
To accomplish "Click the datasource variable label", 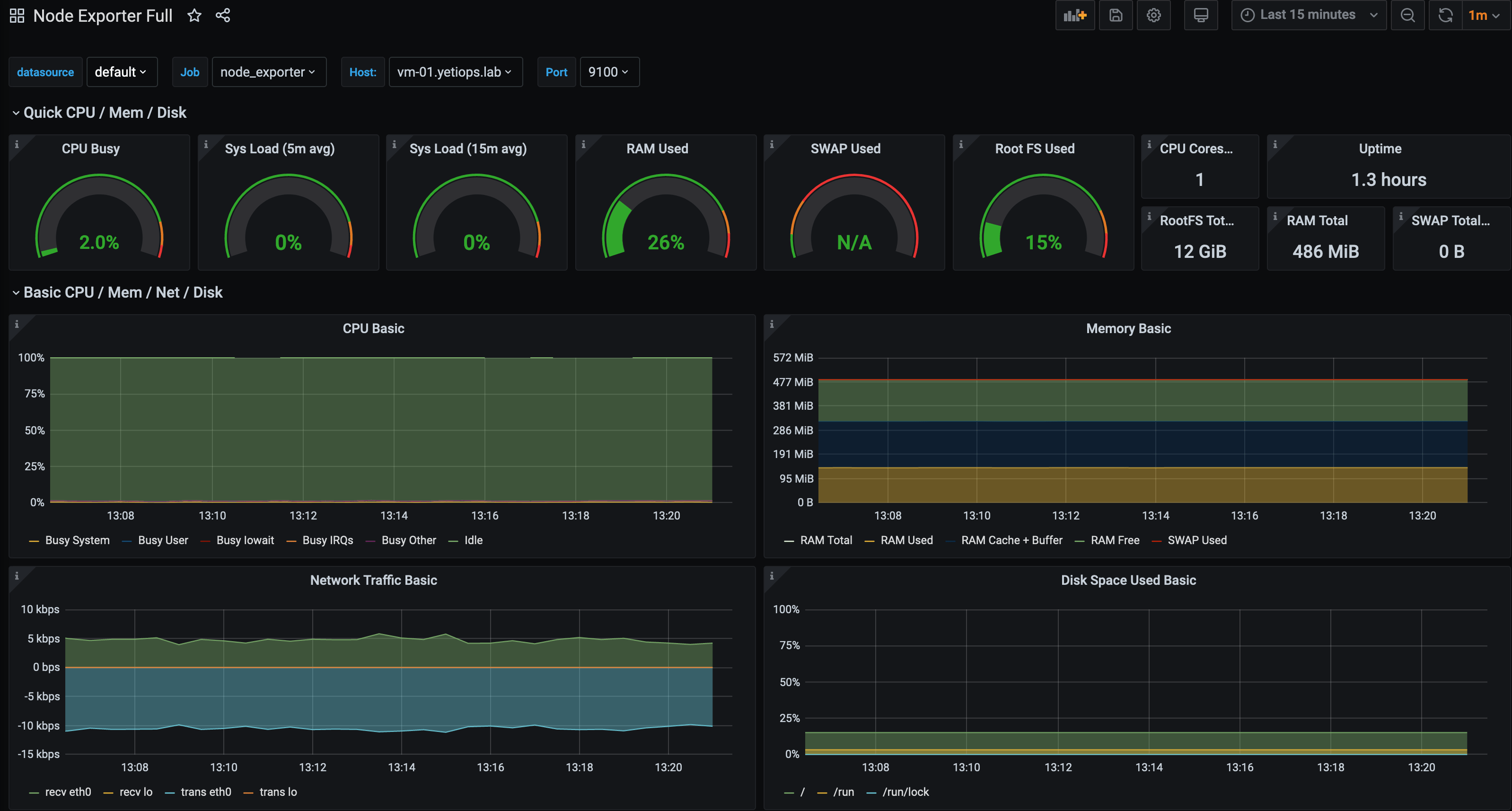I will click(x=45, y=71).
